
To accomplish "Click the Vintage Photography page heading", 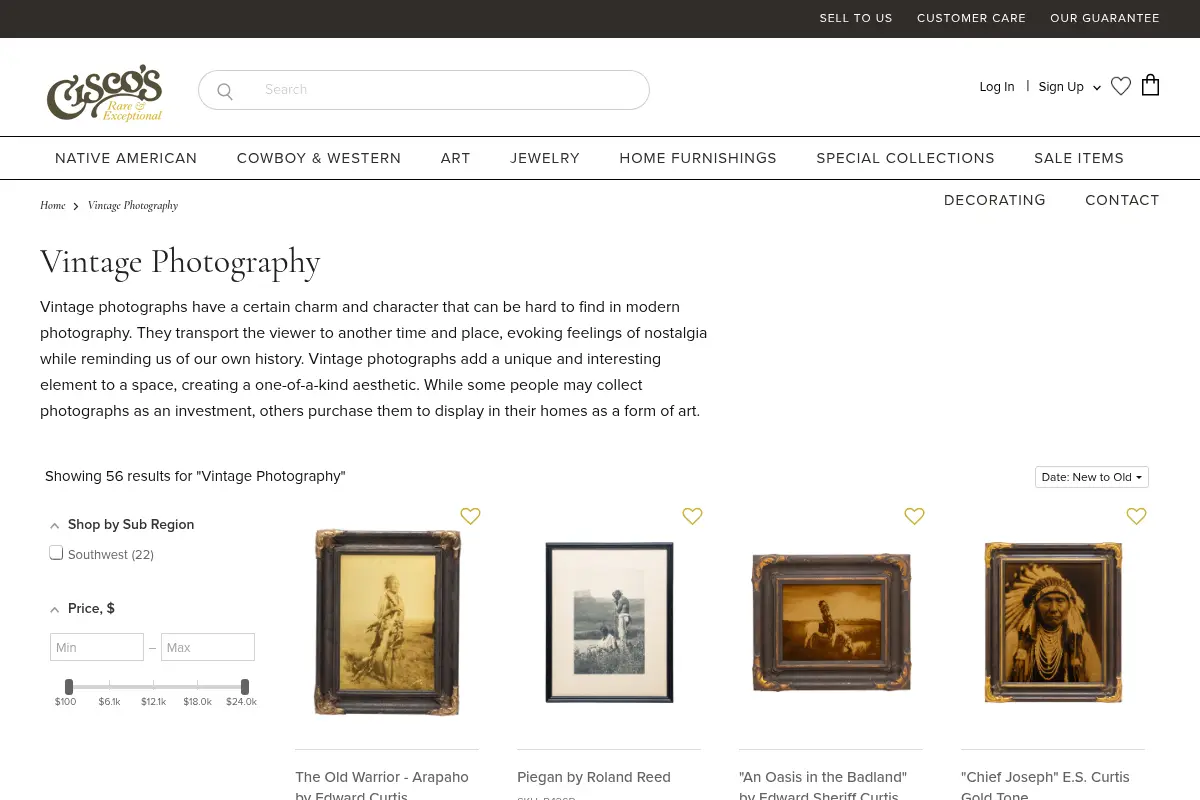I will coord(180,262).
